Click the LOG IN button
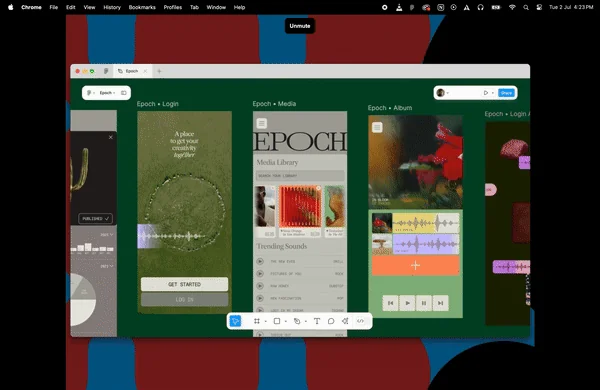 (184, 299)
